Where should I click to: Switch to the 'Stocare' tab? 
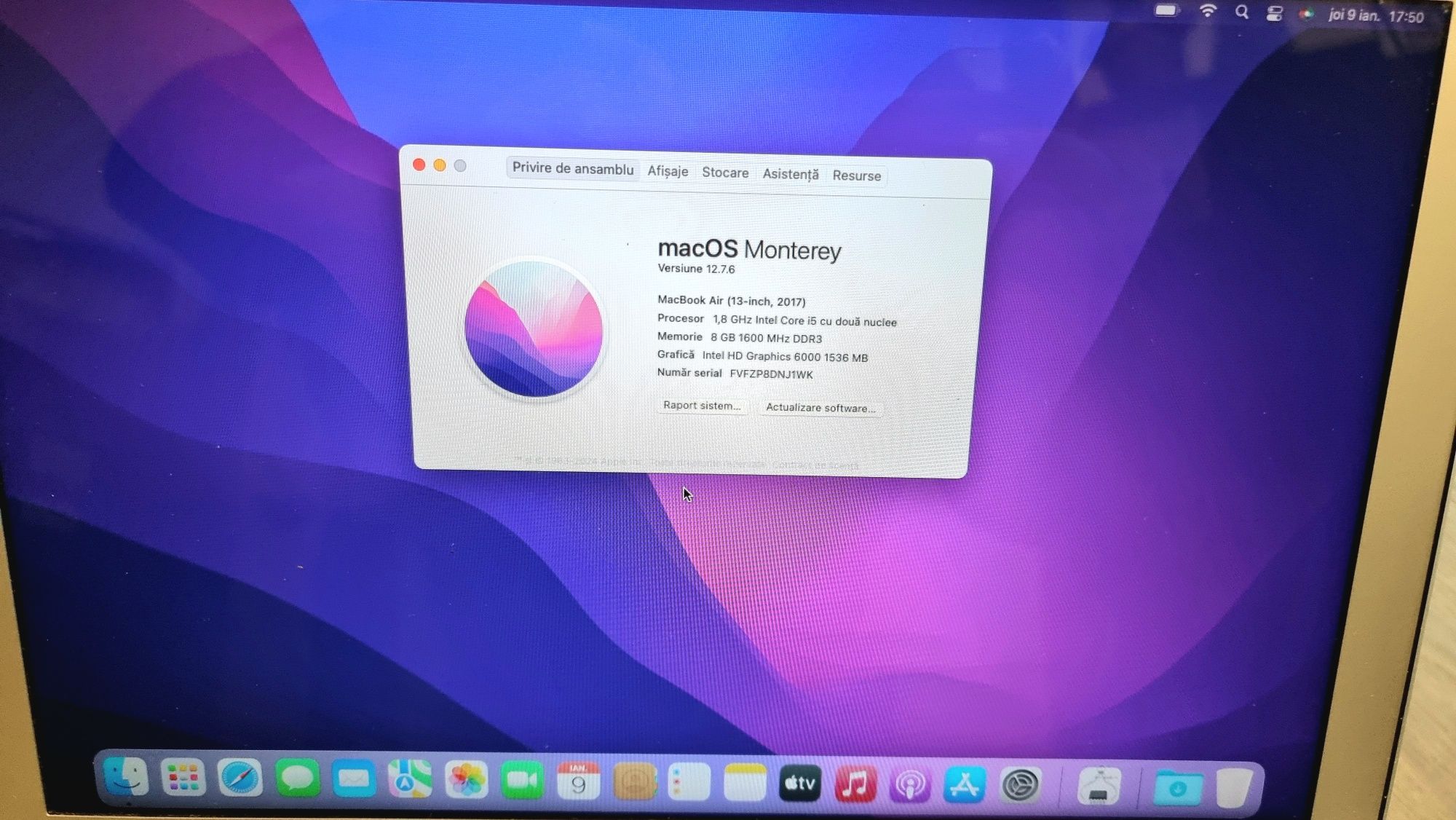pyautogui.click(x=725, y=173)
